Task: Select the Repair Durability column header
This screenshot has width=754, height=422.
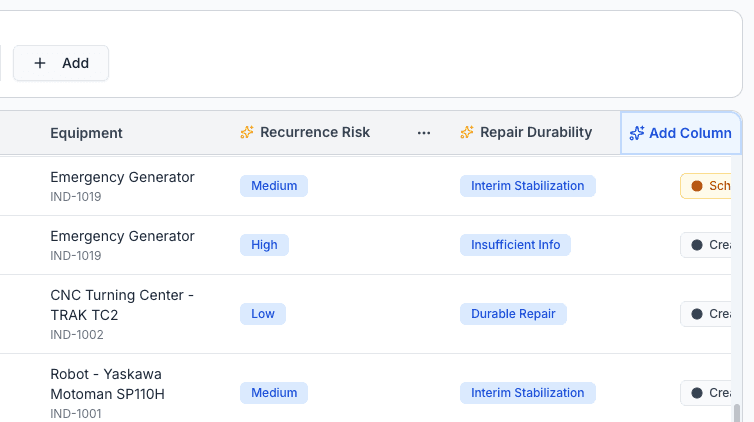Action: pos(536,132)
